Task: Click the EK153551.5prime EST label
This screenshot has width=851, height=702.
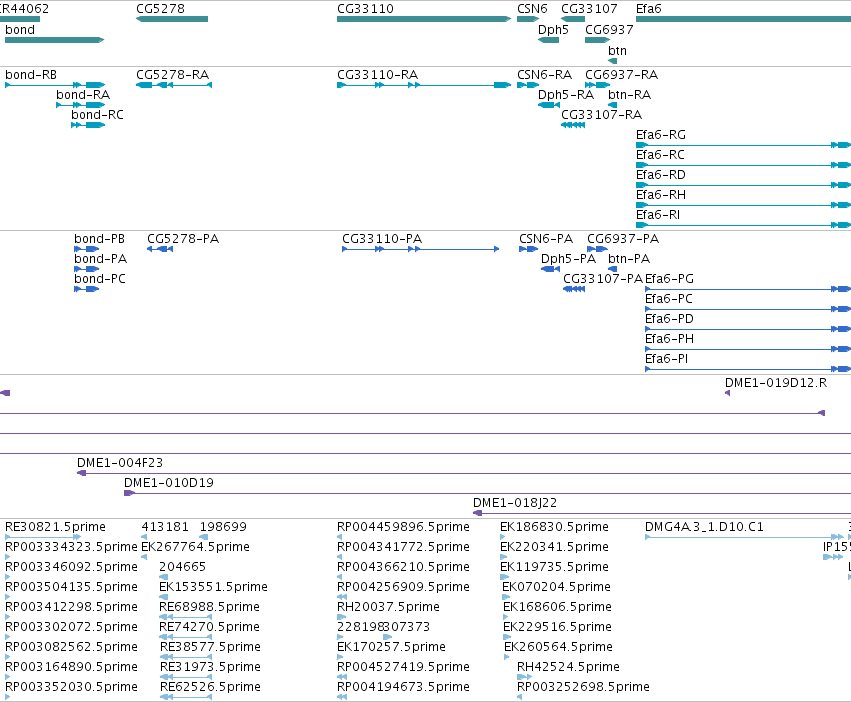Action: 213,587
